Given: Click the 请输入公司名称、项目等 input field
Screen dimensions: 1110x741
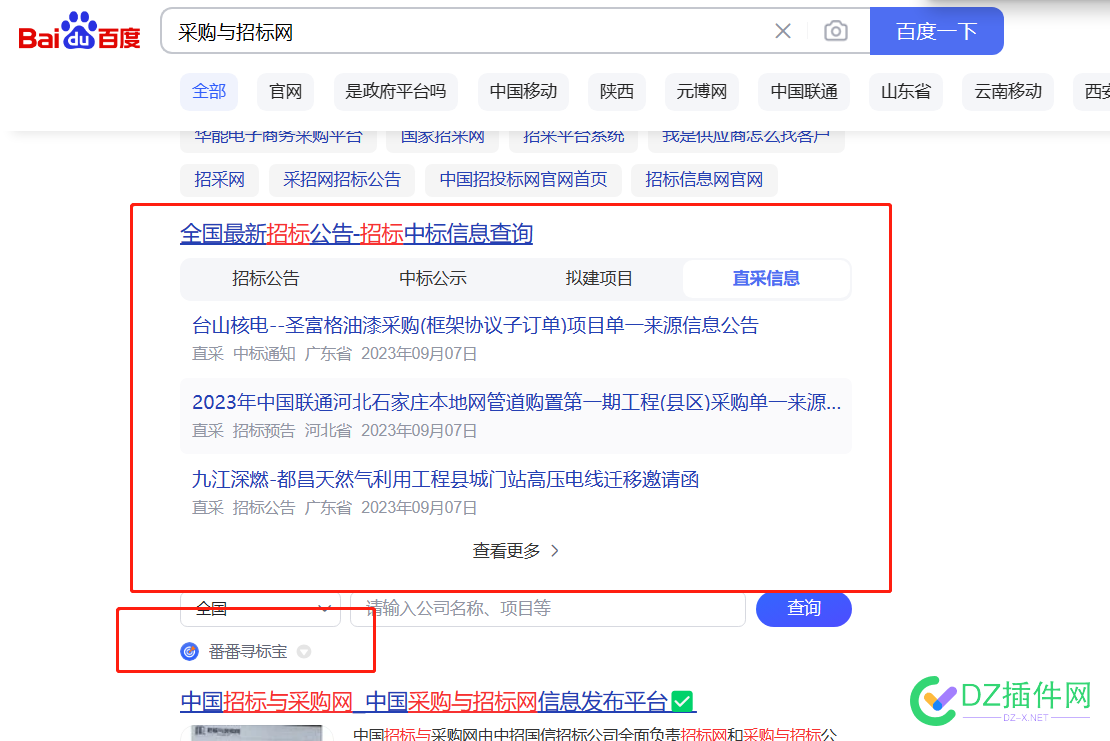Looking at the screenshot, I should pyautogui.click(x=548, y=609).
